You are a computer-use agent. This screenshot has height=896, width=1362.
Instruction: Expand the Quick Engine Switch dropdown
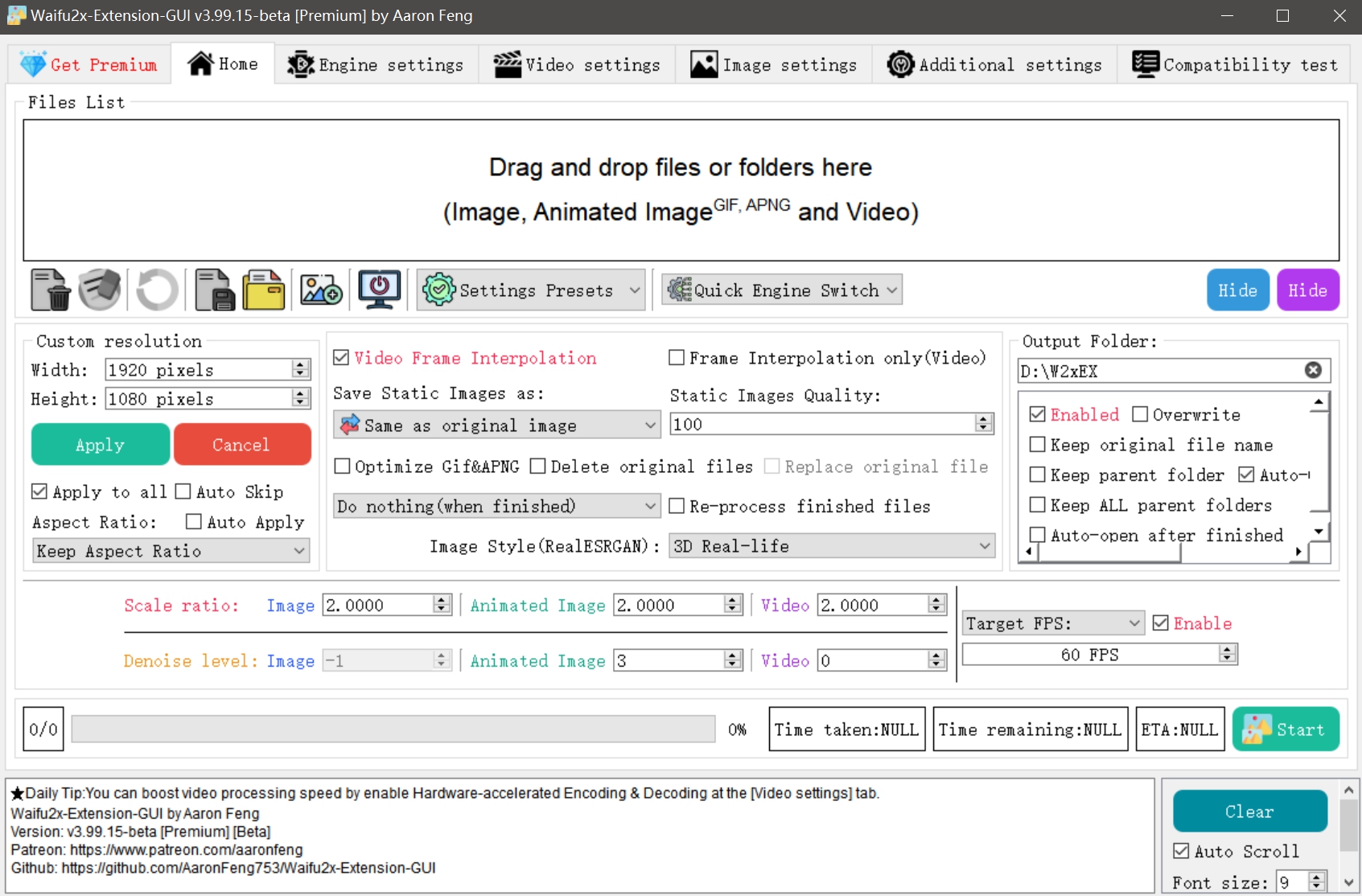pyautogui.click(x=782, y=290)
